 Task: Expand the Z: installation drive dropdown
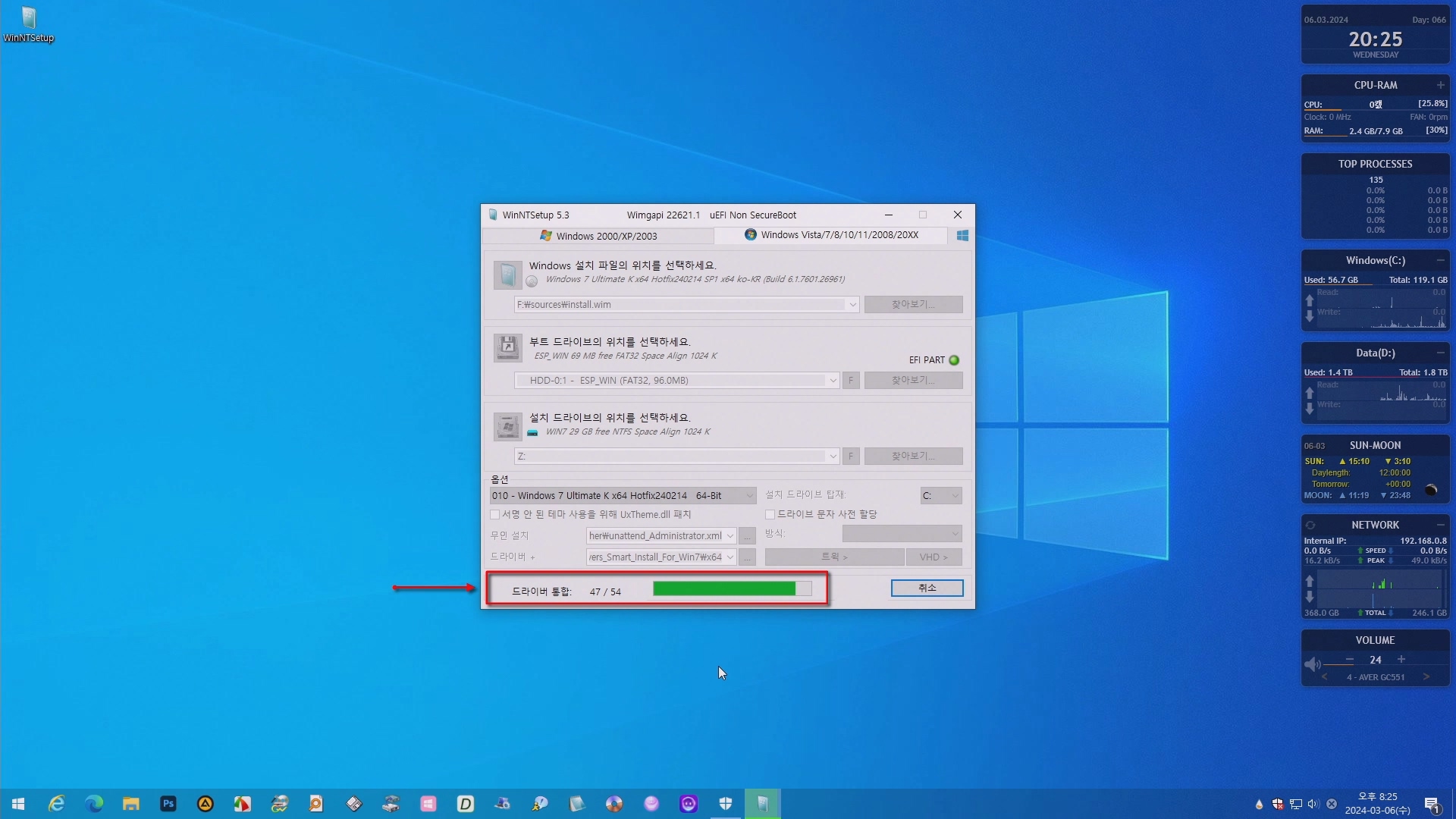[x=833, y=457]
